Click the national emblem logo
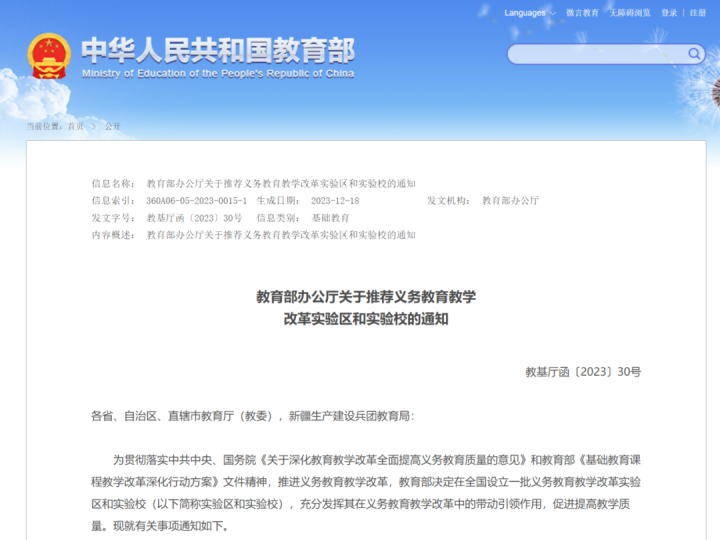720x540 pixels. click(49, 56)
